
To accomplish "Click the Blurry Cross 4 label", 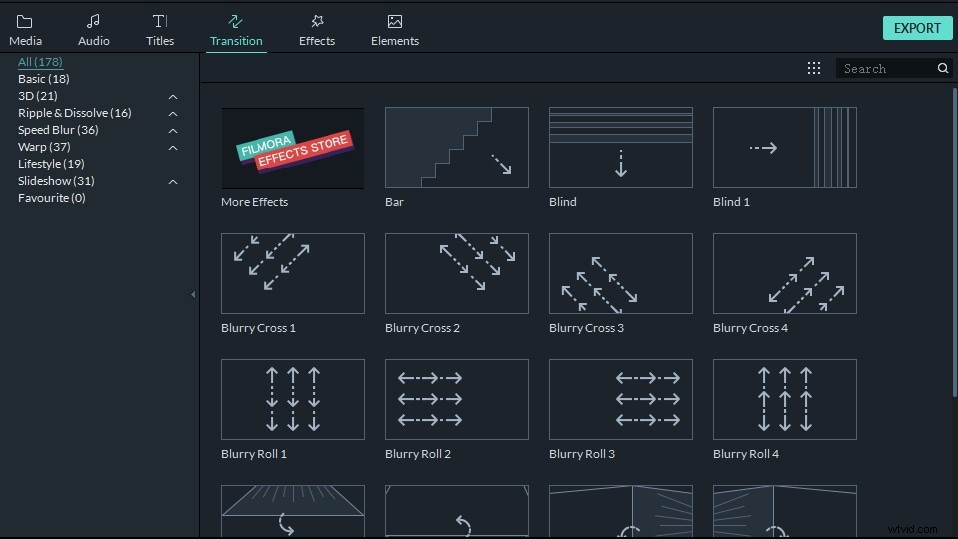I will click(750, 328).
